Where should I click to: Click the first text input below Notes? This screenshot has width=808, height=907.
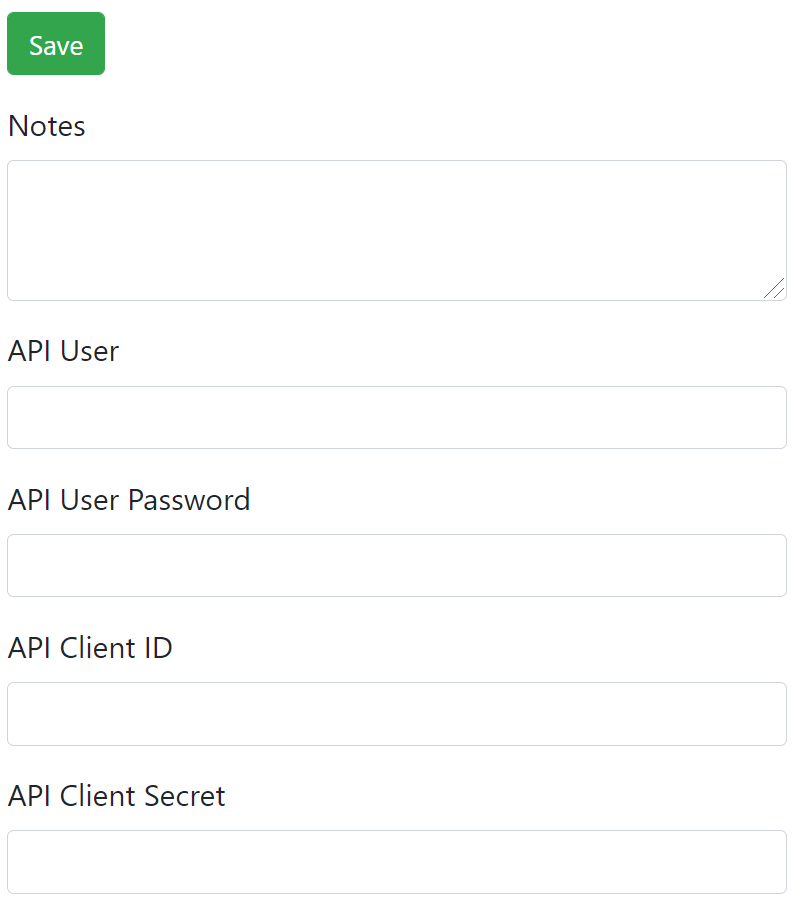point(396,417)
